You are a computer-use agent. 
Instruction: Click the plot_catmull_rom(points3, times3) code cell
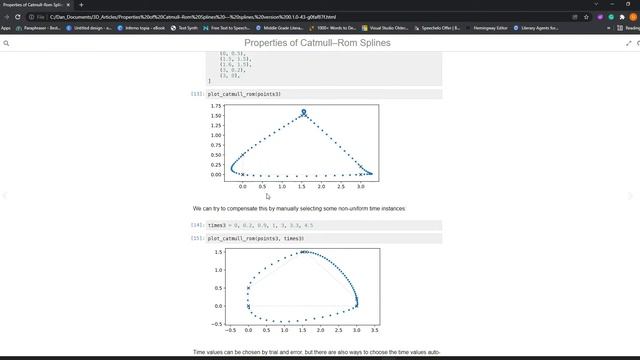[324, 238]
